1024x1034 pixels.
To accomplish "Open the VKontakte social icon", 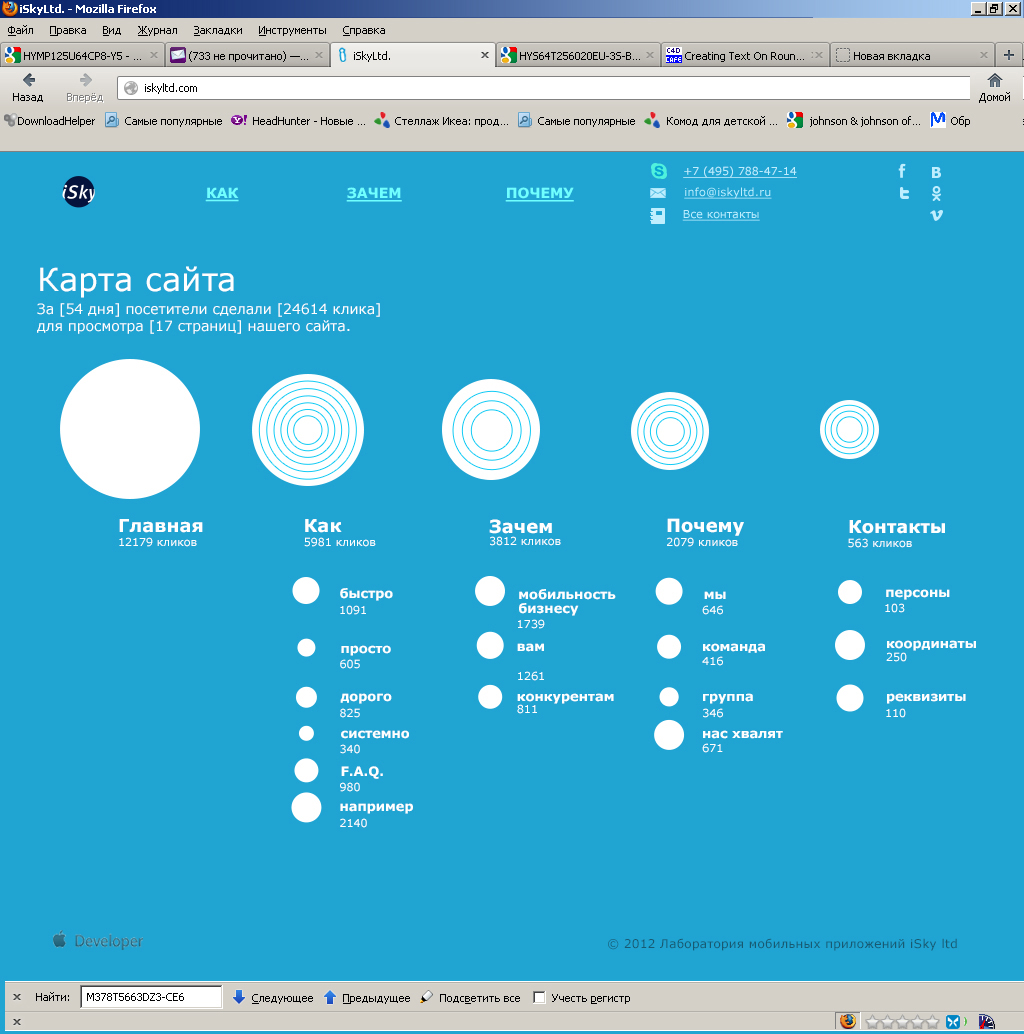I will pyautogui.click(x=936, y=172).
